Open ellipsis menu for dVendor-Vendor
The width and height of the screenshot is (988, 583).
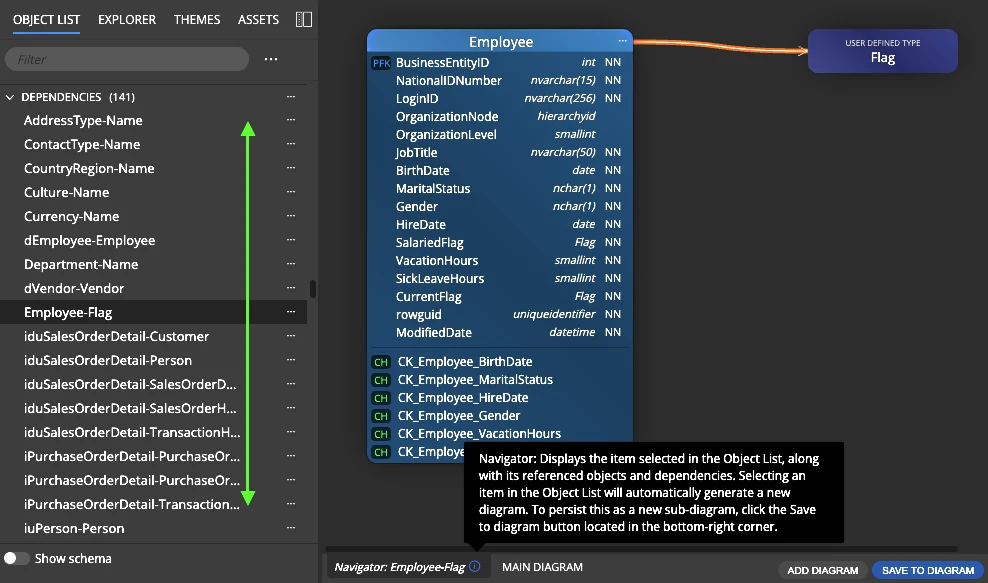(290, 287)
